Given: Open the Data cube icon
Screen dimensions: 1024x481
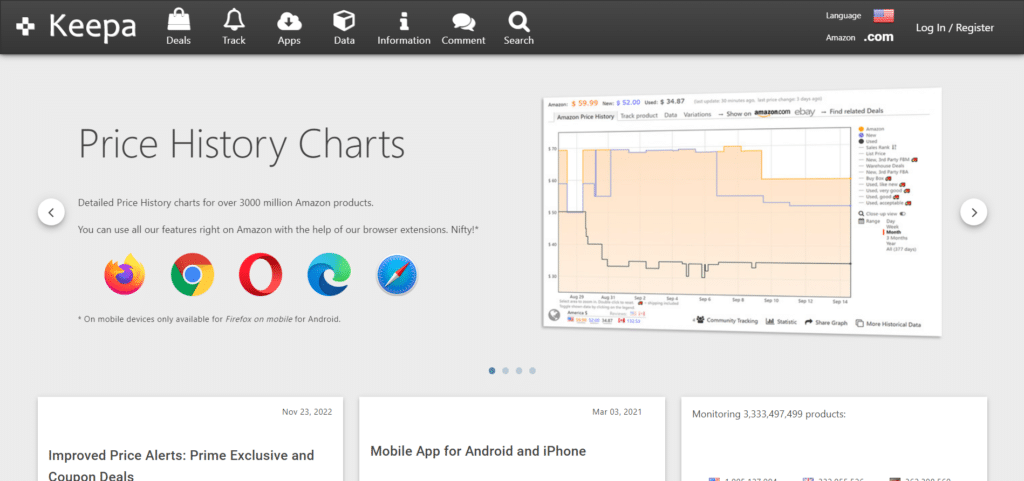Looking at the screenshot, I should [x=344, y=21].
